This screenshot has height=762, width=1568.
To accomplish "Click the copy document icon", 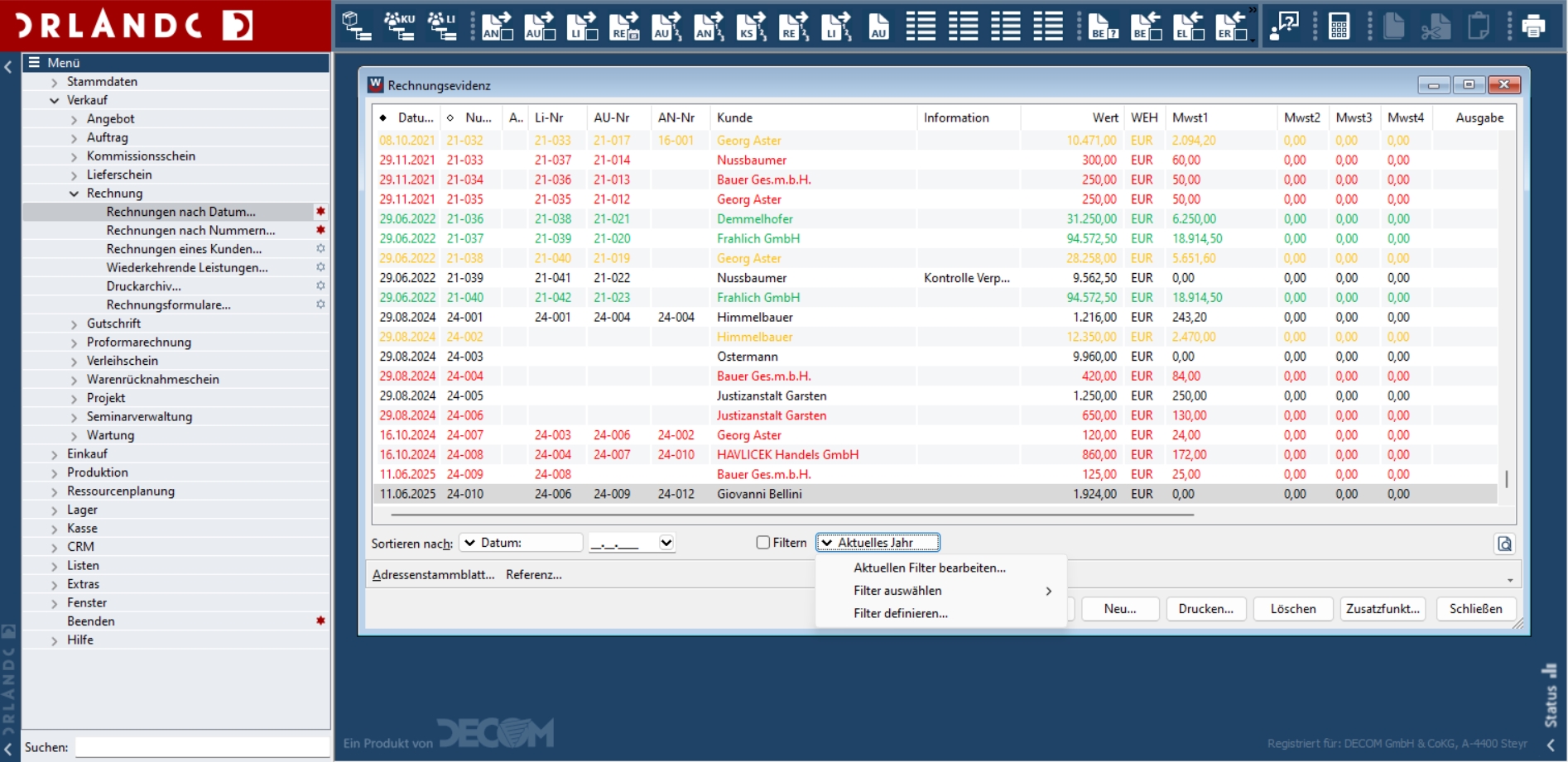I will pyautogui.click(x=1394, y=26).
